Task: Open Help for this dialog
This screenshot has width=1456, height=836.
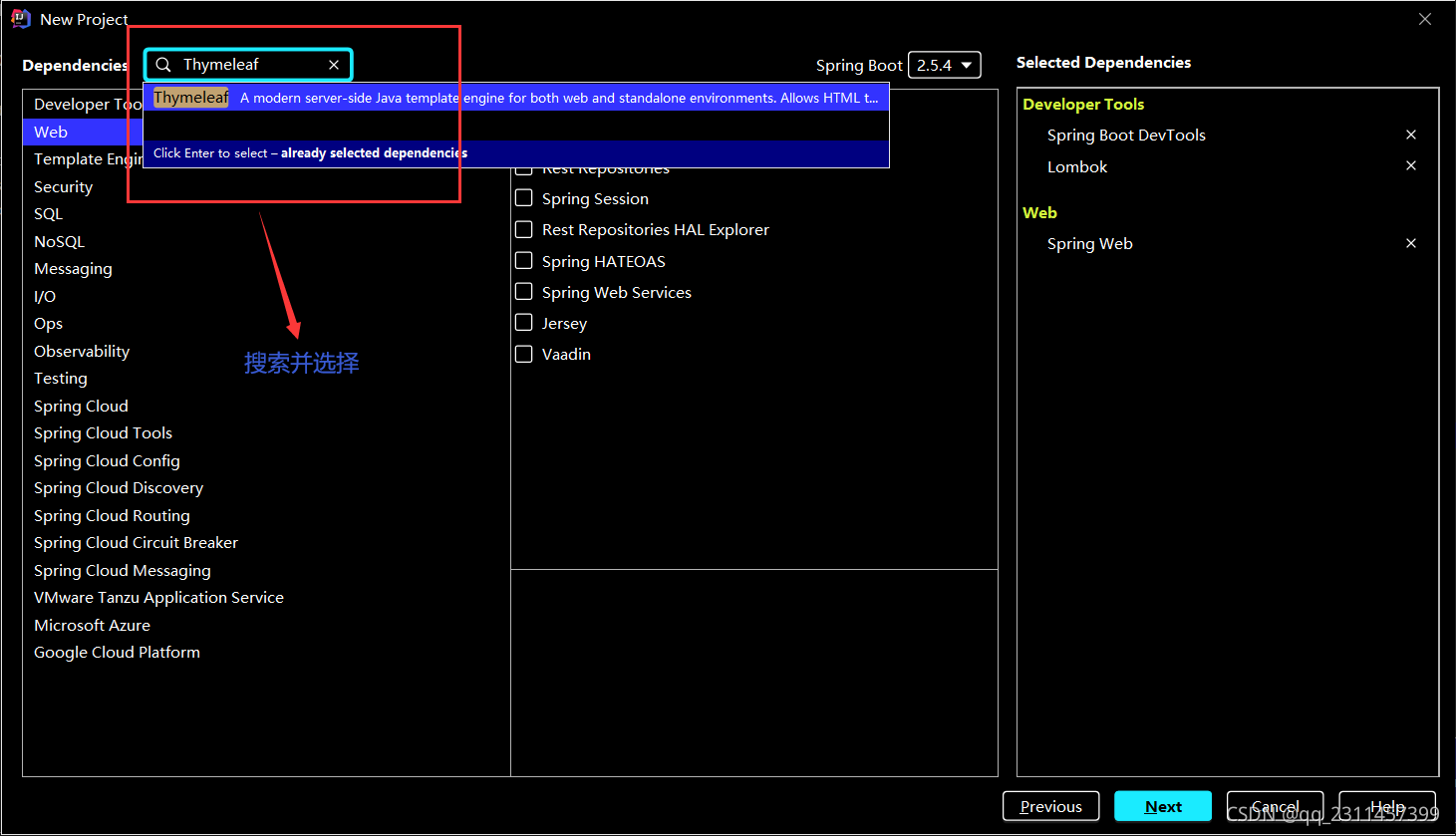Action: [x=1387, y=806]
